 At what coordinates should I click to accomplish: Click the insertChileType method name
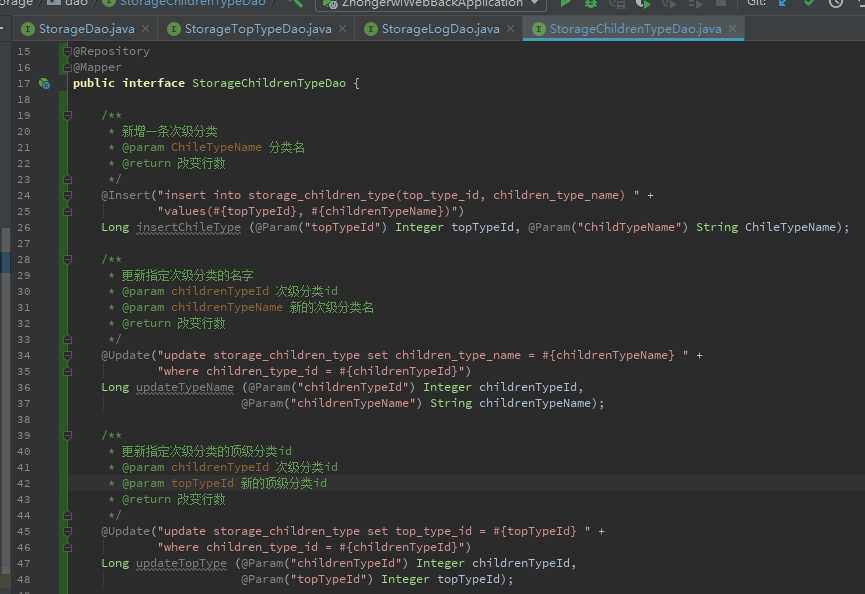189,227
